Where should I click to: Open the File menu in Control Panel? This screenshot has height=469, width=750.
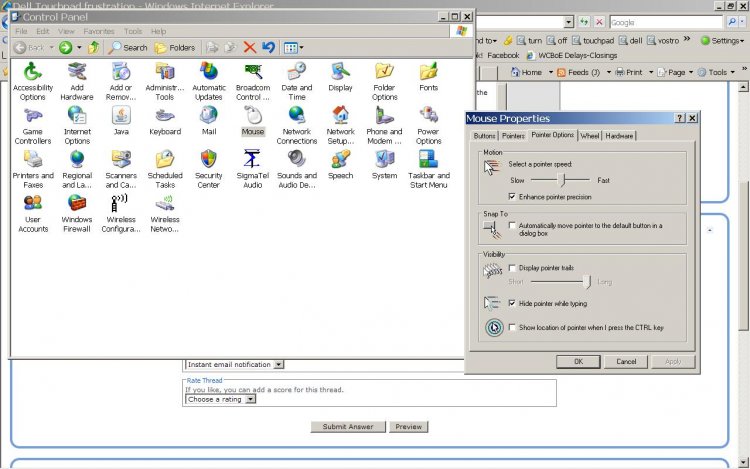tap(21, 31)
